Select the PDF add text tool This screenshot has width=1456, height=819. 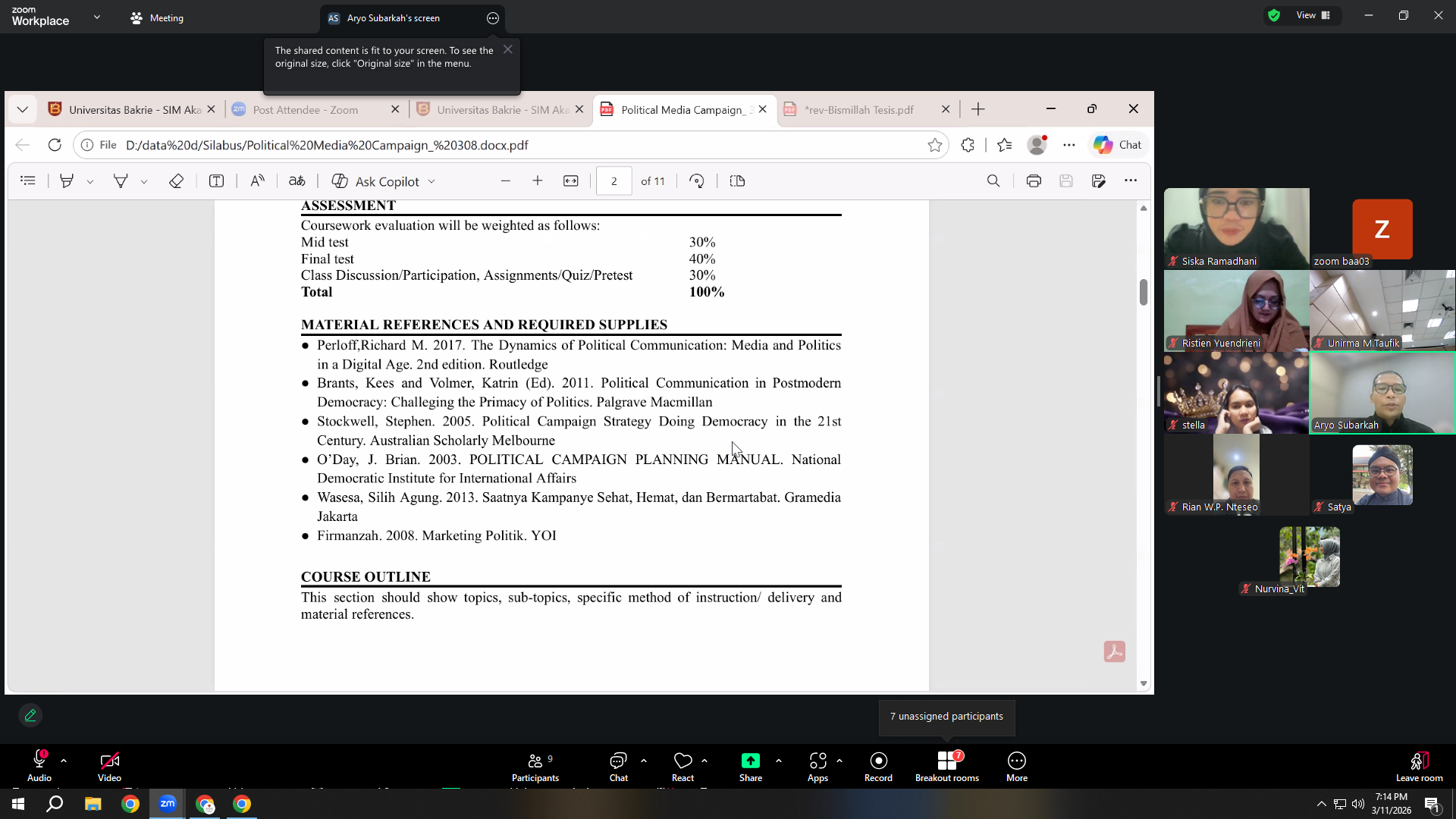click(x=216, y=181)
